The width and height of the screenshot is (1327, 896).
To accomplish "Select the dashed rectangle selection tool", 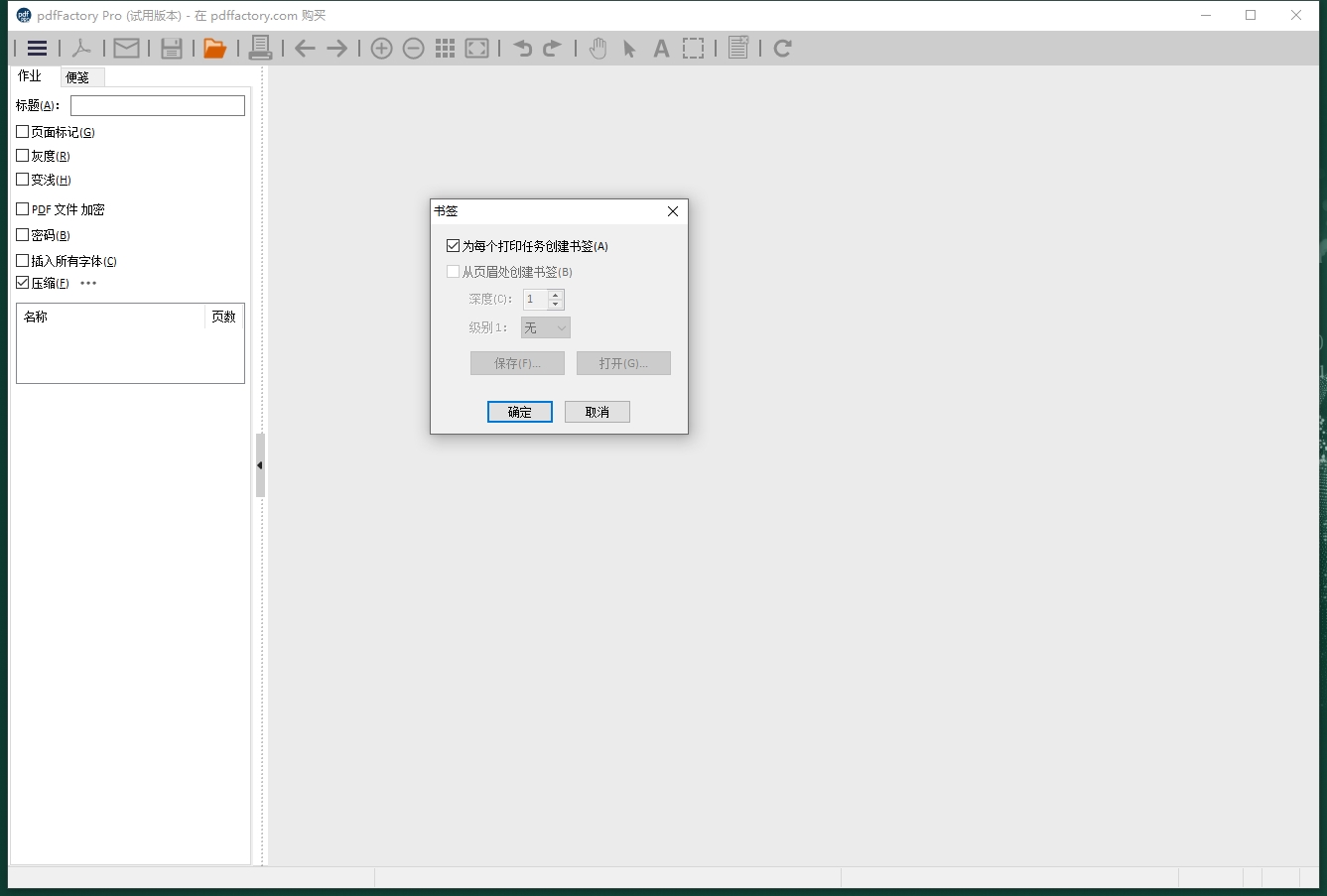I will coord(693,48).
